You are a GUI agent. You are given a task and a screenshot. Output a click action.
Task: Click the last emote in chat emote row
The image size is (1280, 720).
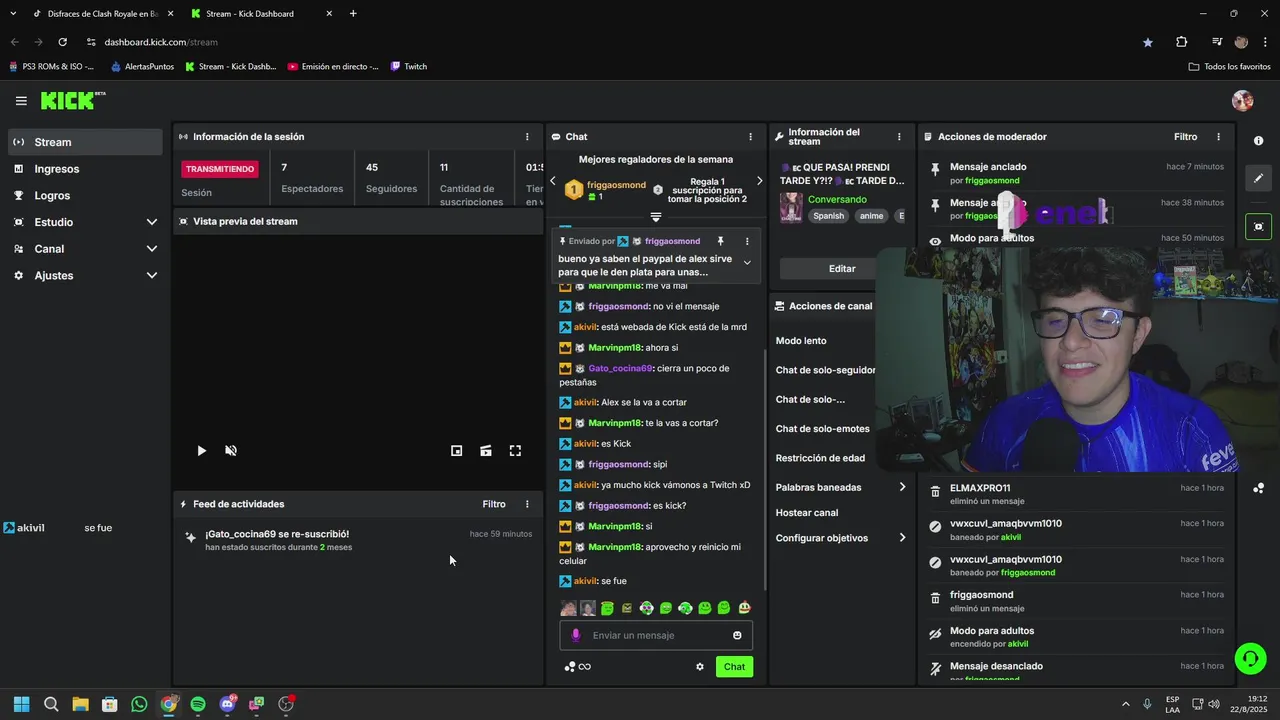[744, 608]
